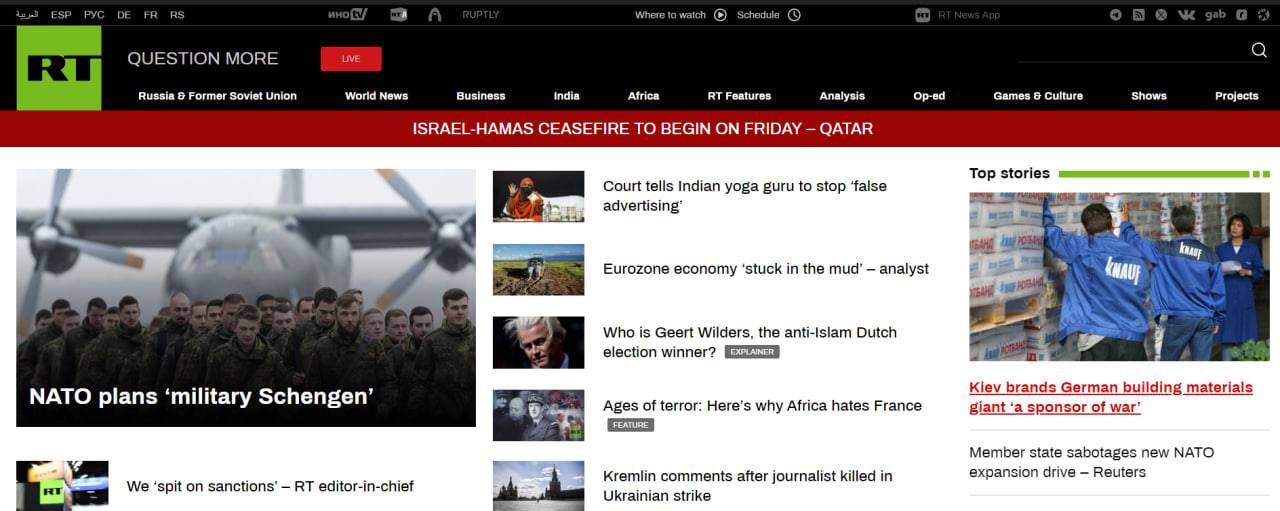The image size is (1280, 511).
Task: Open Member state sabotages NATO expansion article
Action: coord(1092,462)
